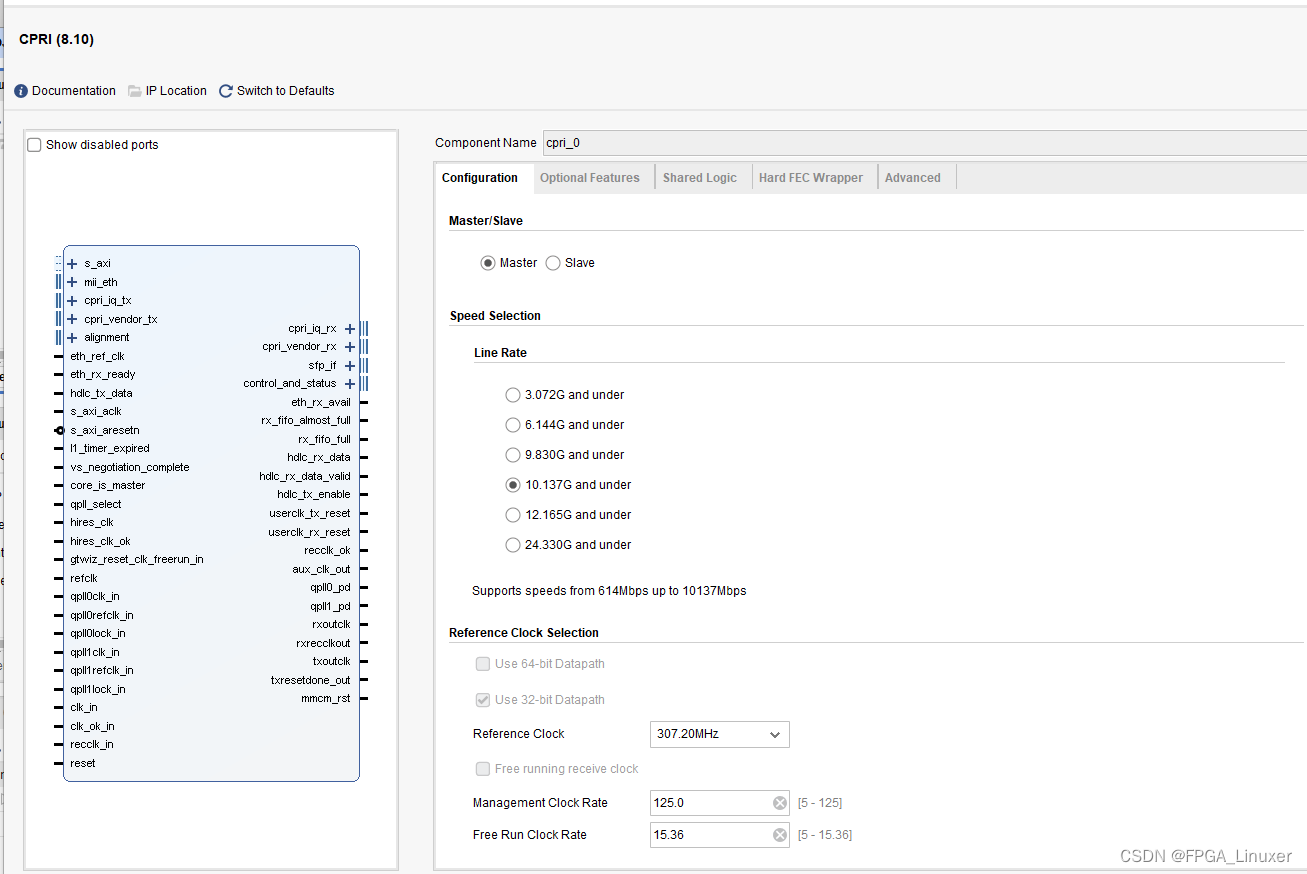Viewport: 1307px width, 874px height.
Task: Select the gtwiz_reset_clk_freerun_in port label
Action: point(137,560)
